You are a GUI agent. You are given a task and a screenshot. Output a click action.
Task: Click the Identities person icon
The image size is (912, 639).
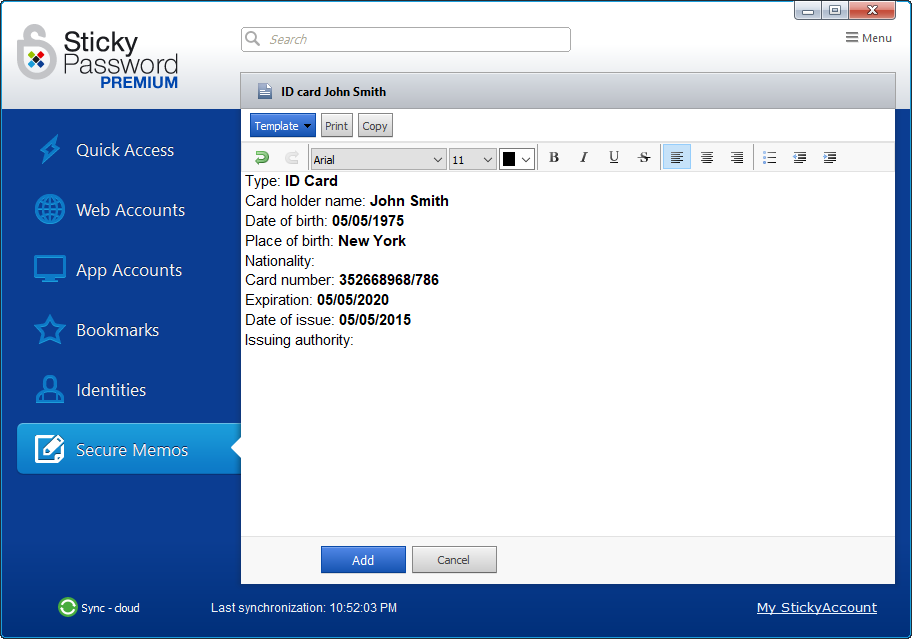50,389
